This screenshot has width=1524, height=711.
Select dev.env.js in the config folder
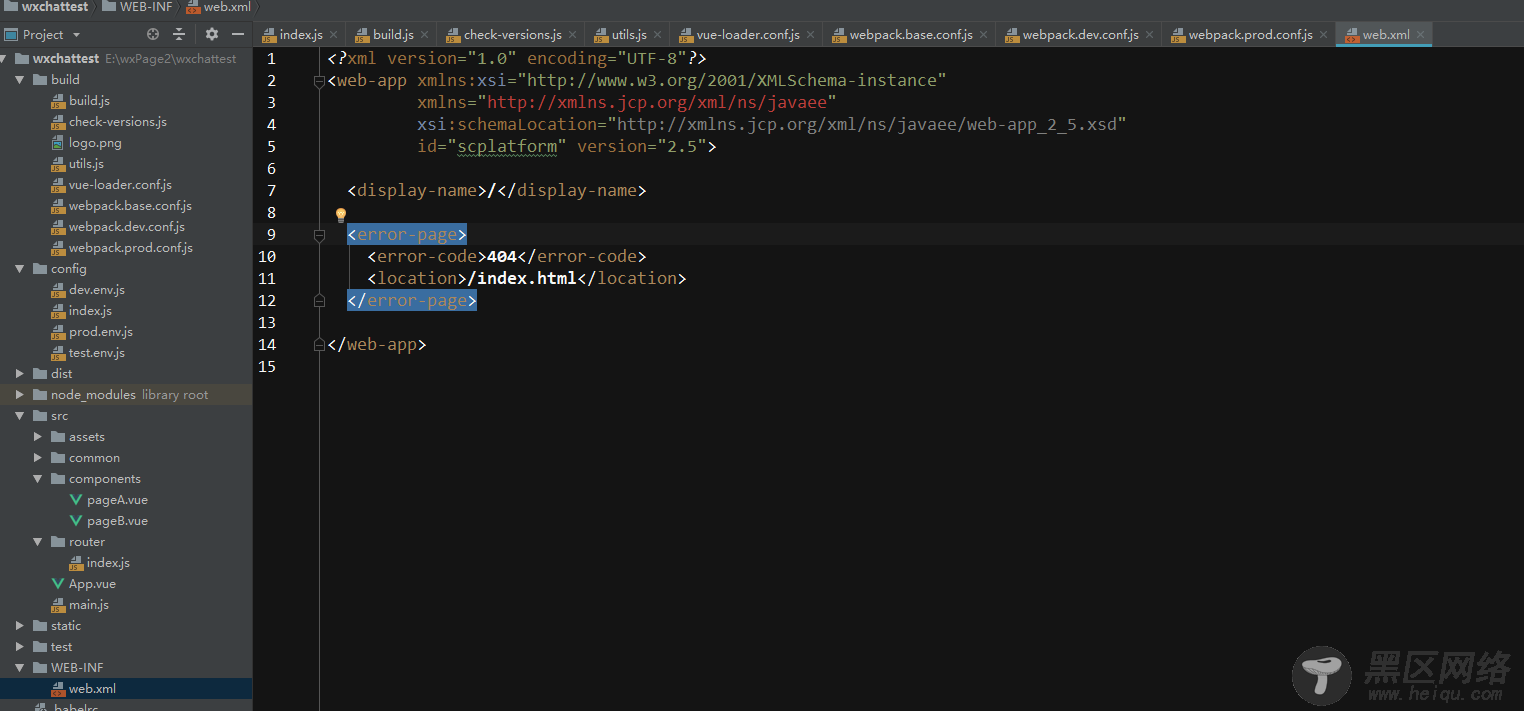coord(97,290)
